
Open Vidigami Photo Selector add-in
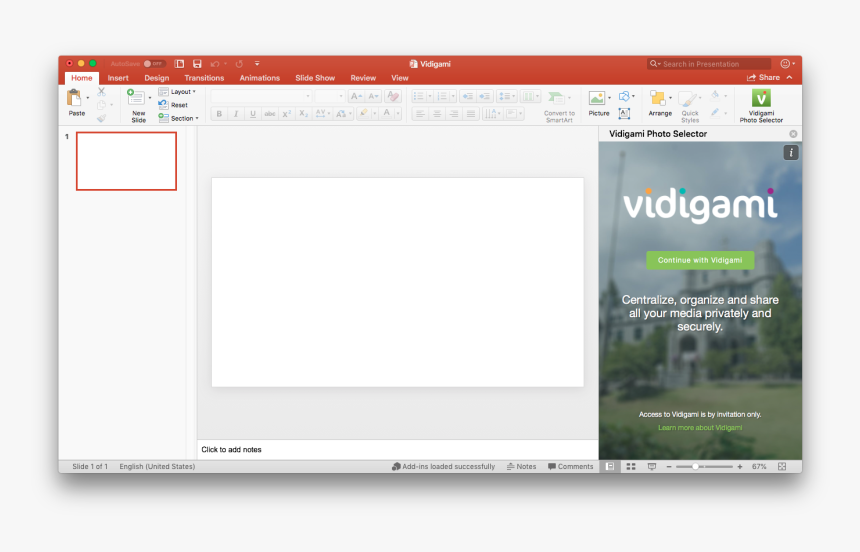click(x=761, y=106)
